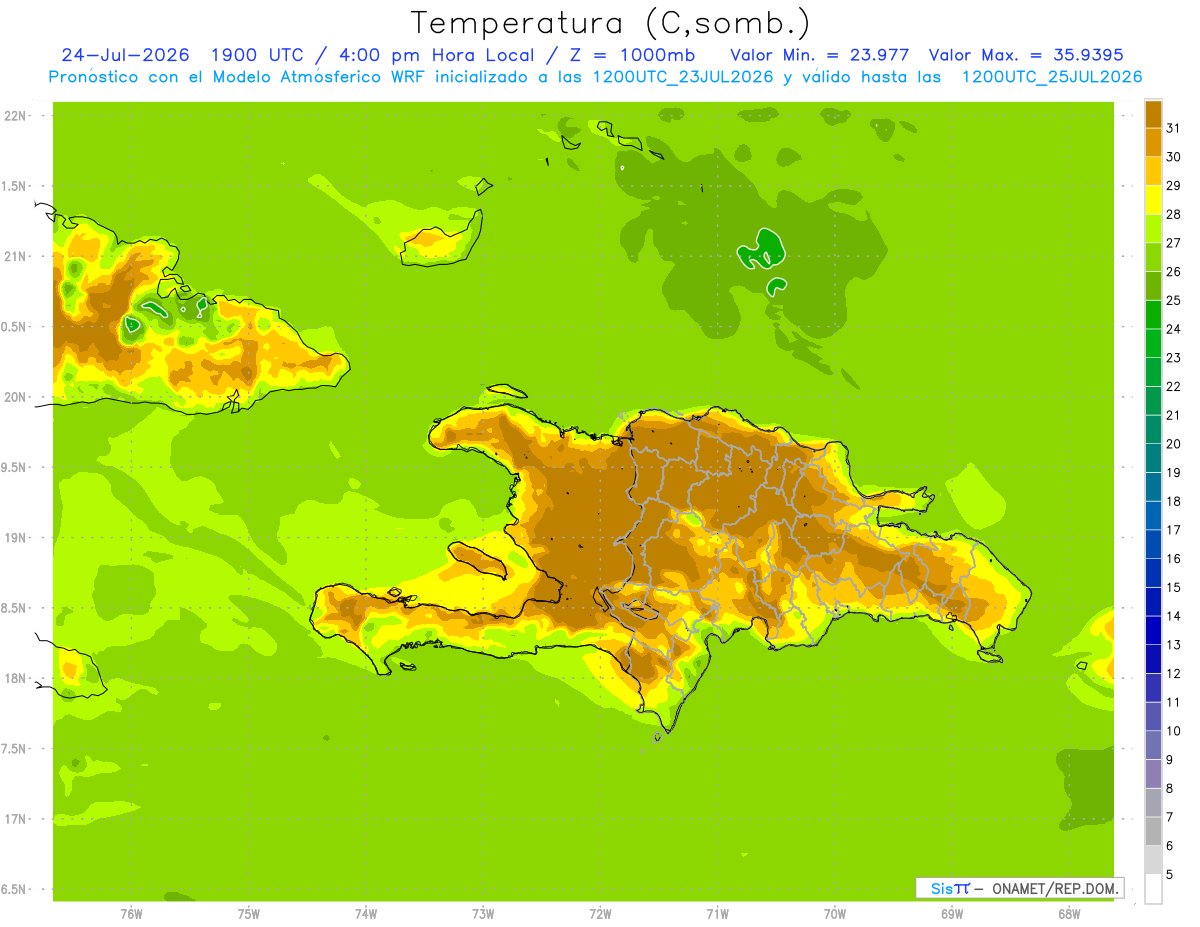The width and height of the screenshot is (1200, 927).
Task: Click the "73W" longitude label
Action: point(483,913)
